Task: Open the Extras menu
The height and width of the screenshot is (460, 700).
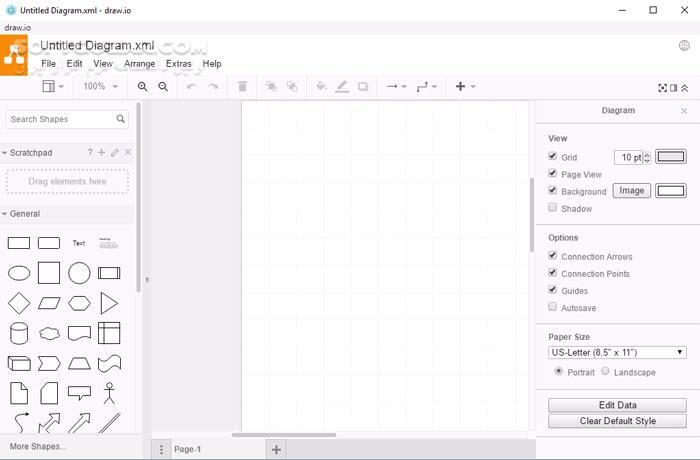Action: click(x=179, y=64)
